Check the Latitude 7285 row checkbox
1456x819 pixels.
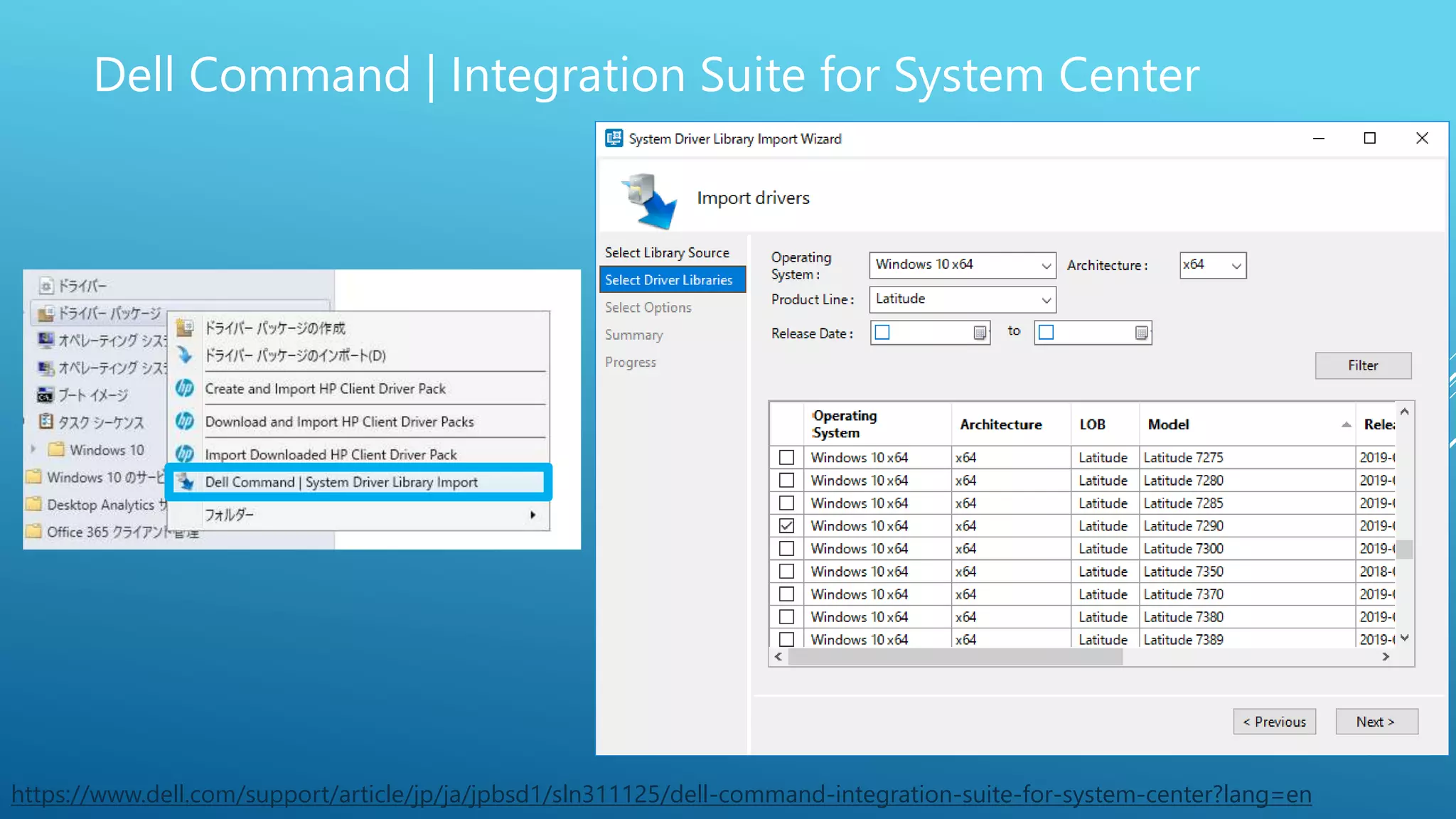pyautogui.click(x=786, y=503)
